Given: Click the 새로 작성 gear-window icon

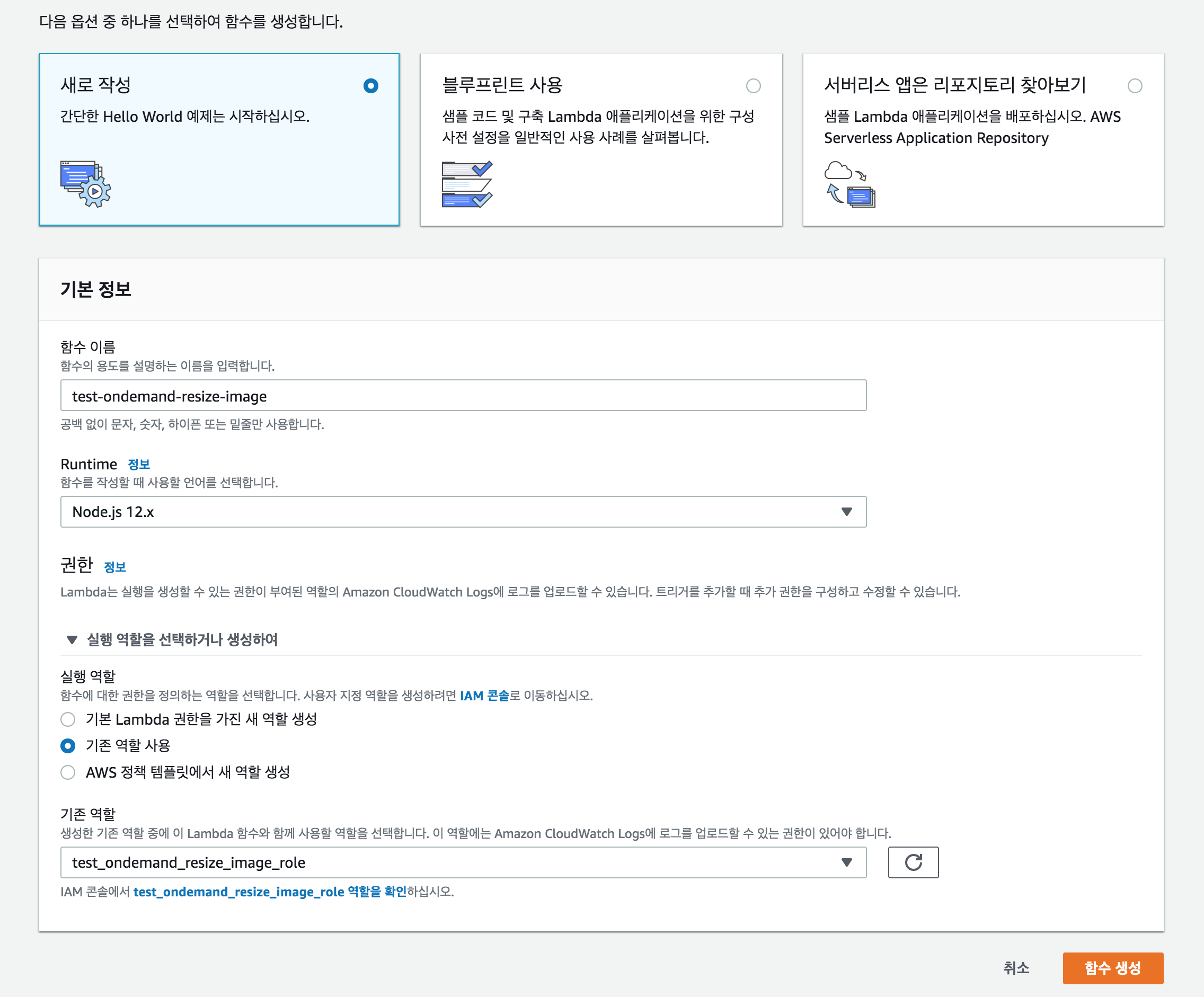Looking at the screenshot, I should [85, 184].
